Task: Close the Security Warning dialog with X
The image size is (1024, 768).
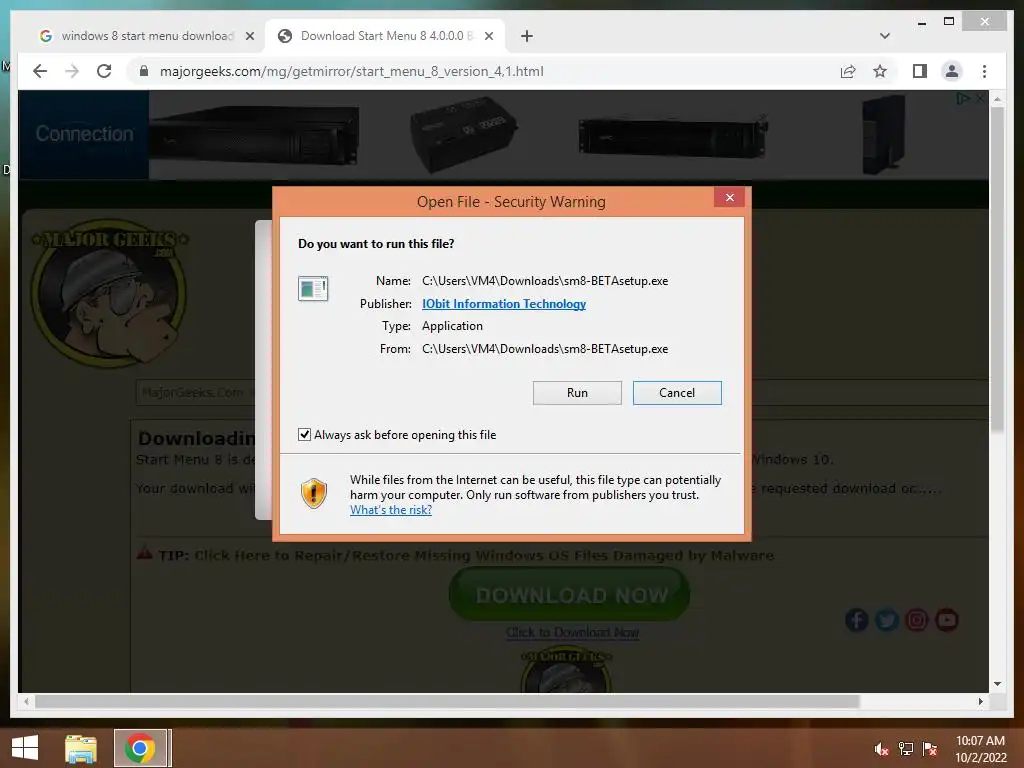Action: tap(729, 197)
